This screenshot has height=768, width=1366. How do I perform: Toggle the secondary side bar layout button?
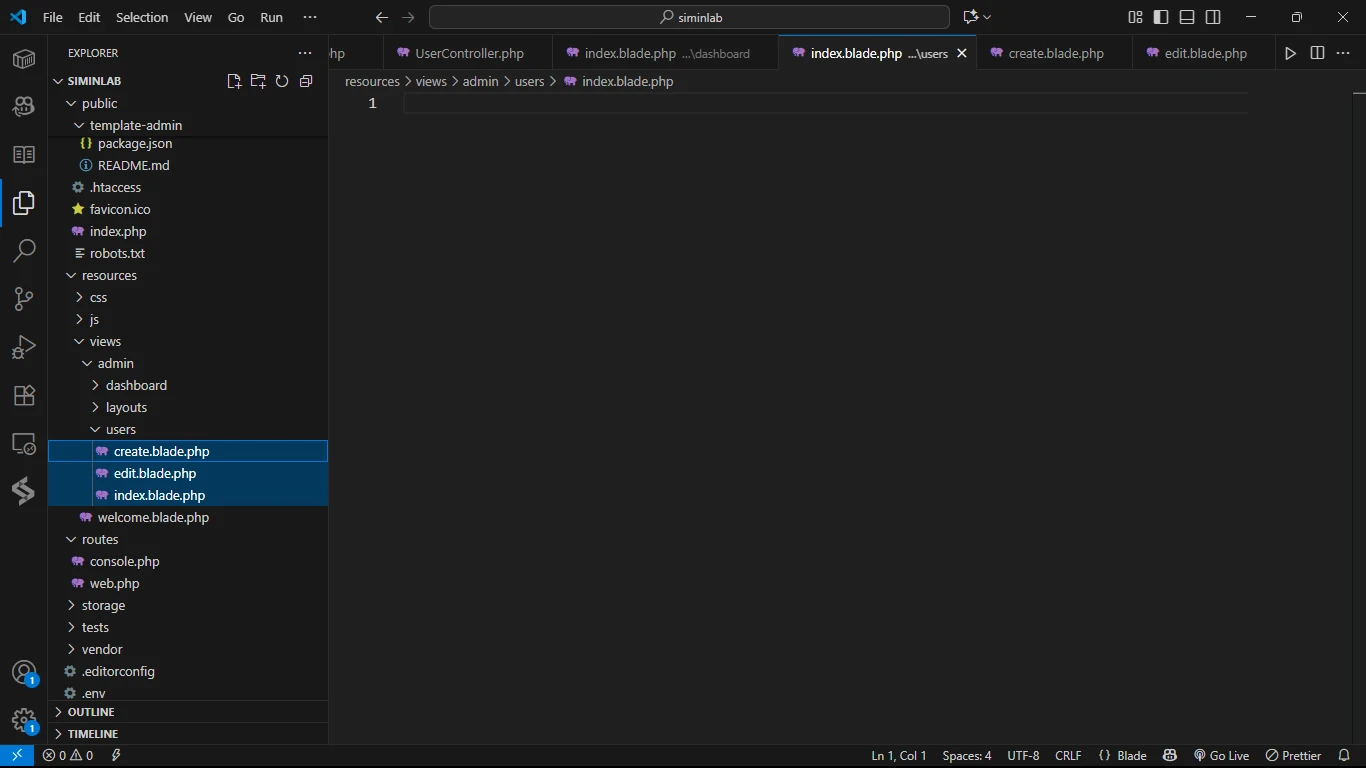coord(1213,17)
